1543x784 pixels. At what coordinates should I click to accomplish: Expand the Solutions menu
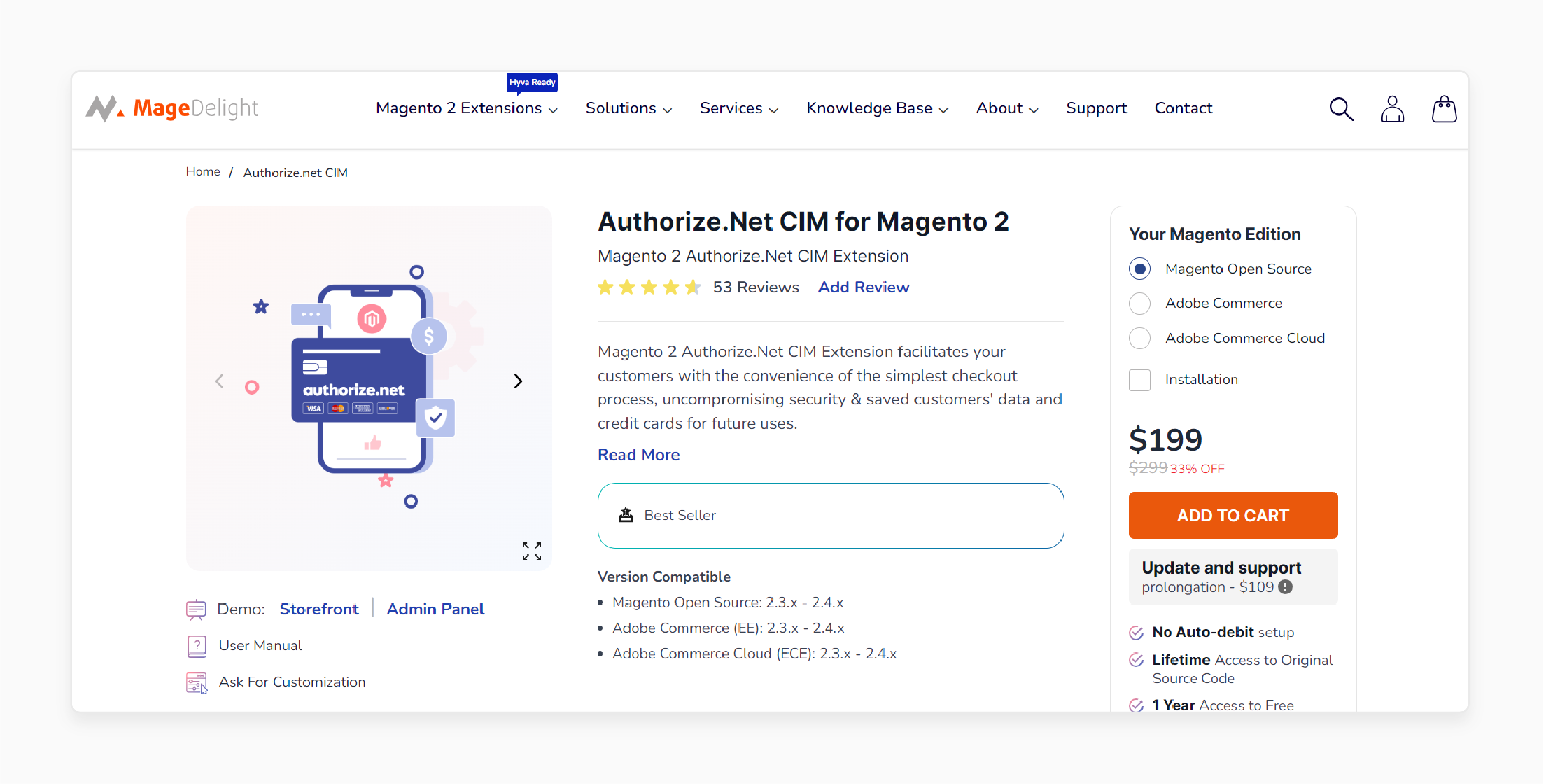pyautogui.click(x=629, y=108)
